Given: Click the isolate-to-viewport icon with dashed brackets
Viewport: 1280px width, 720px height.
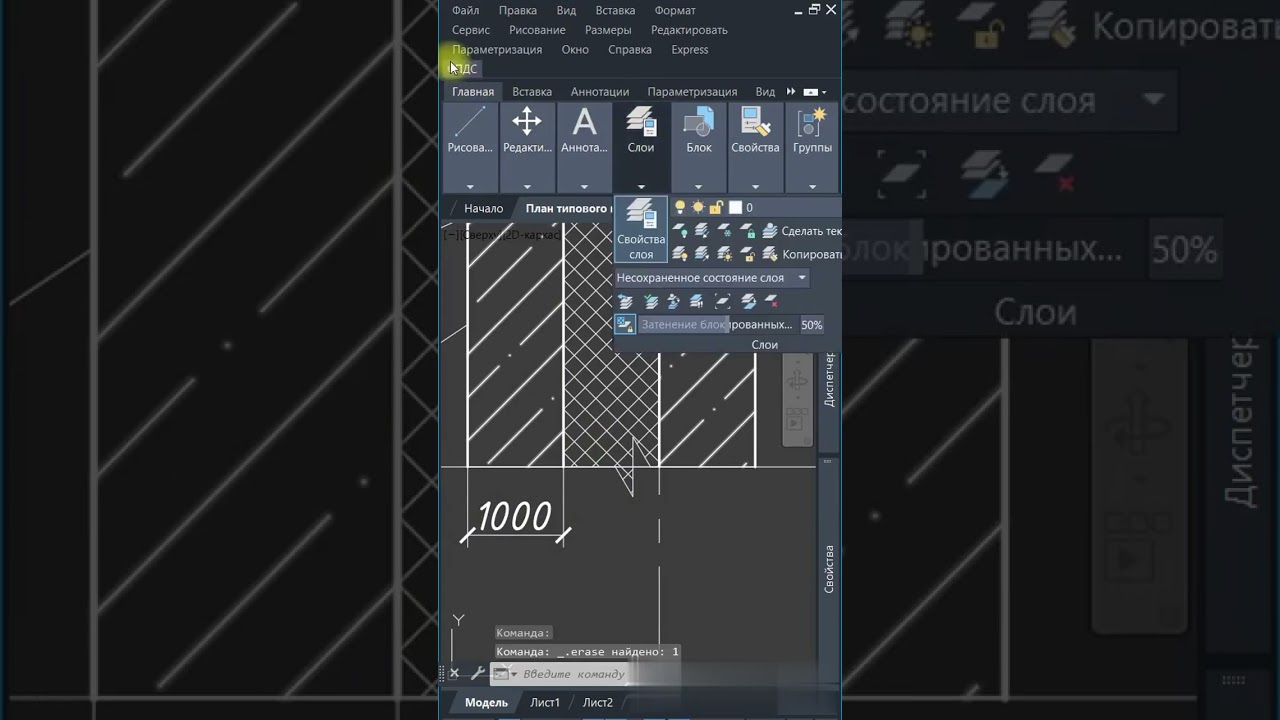Looking at the screenshot, I should click(x=722, y=301).
